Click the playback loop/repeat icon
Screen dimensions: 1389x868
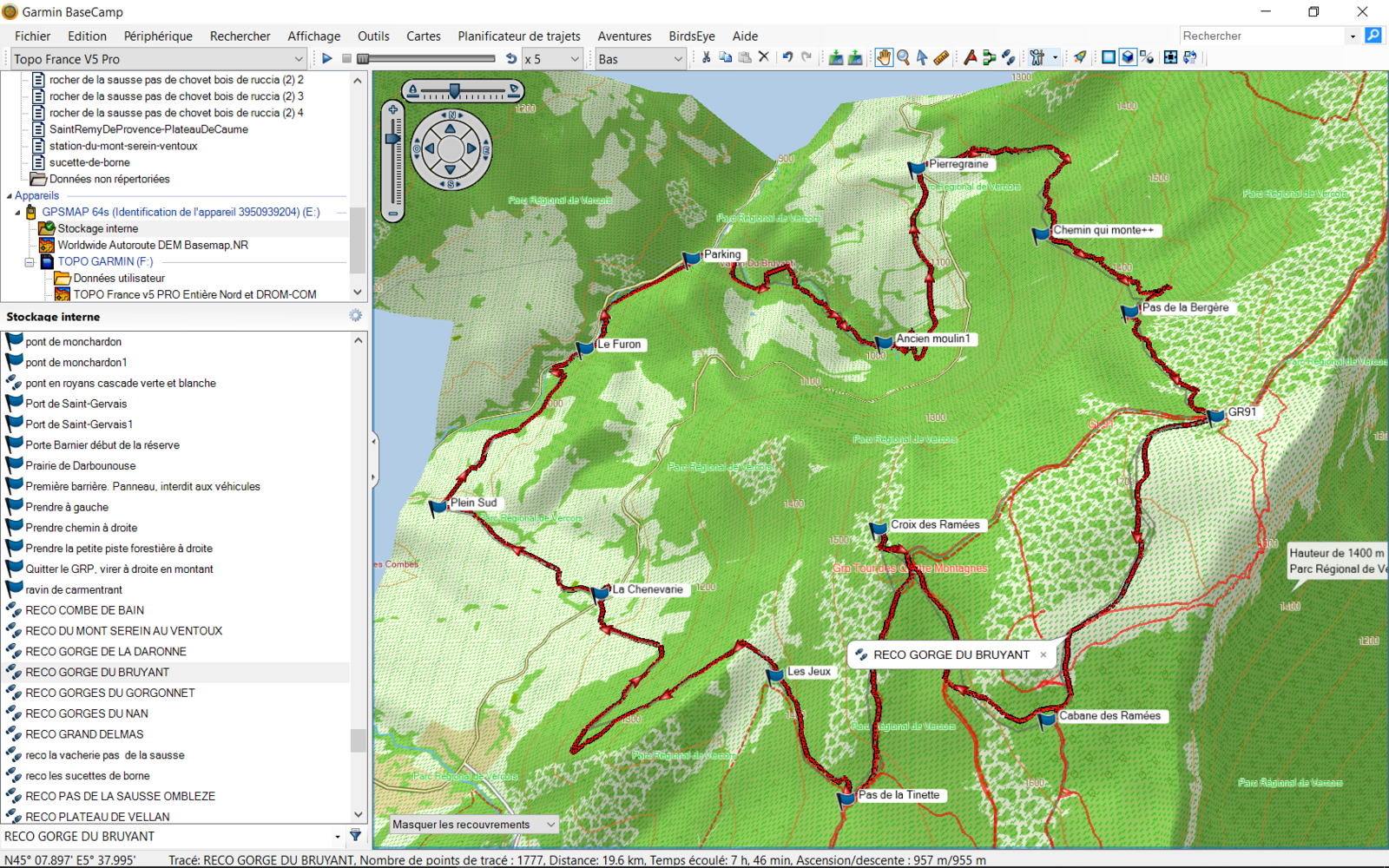pyautogui.click(x=510, y=58)
